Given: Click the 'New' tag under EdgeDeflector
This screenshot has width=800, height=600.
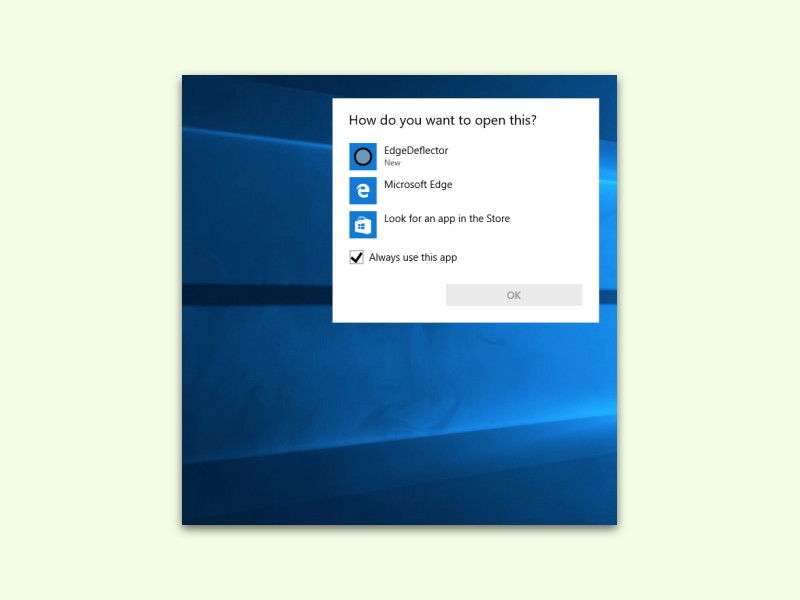Looking at the screenshot, I should [392, 163].
